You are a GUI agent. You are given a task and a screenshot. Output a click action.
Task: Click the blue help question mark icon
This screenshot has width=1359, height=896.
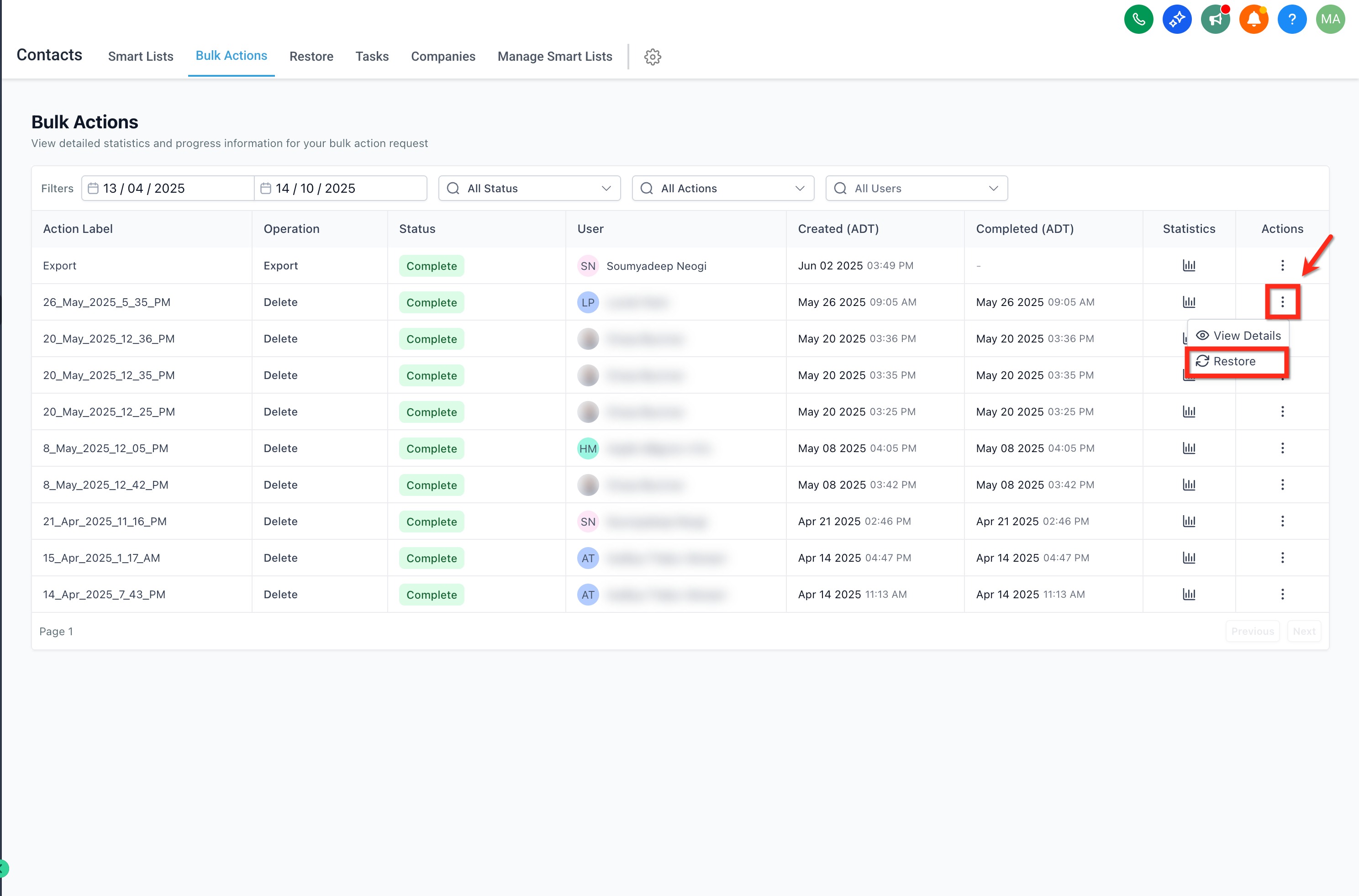point(1291,20)
